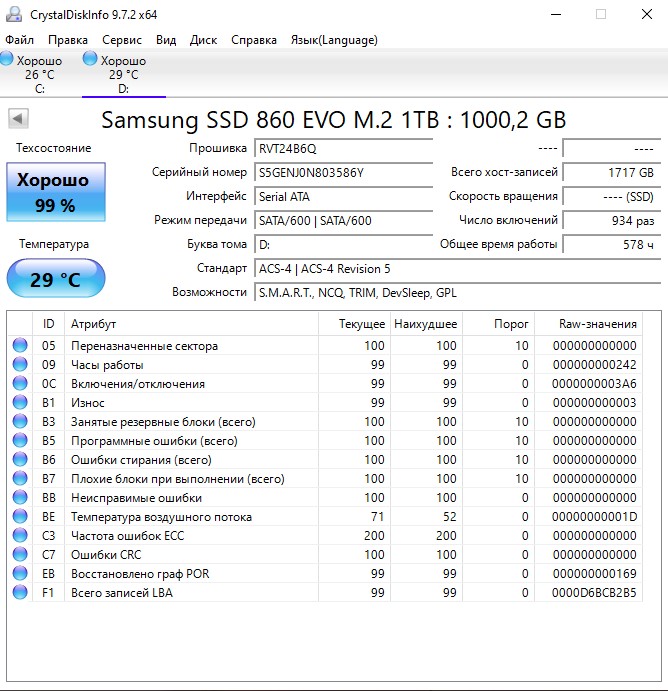Click current value 71 in temperature row
Image resolution: width=668 pixels, height=691 pixels.
coord(378,516)
